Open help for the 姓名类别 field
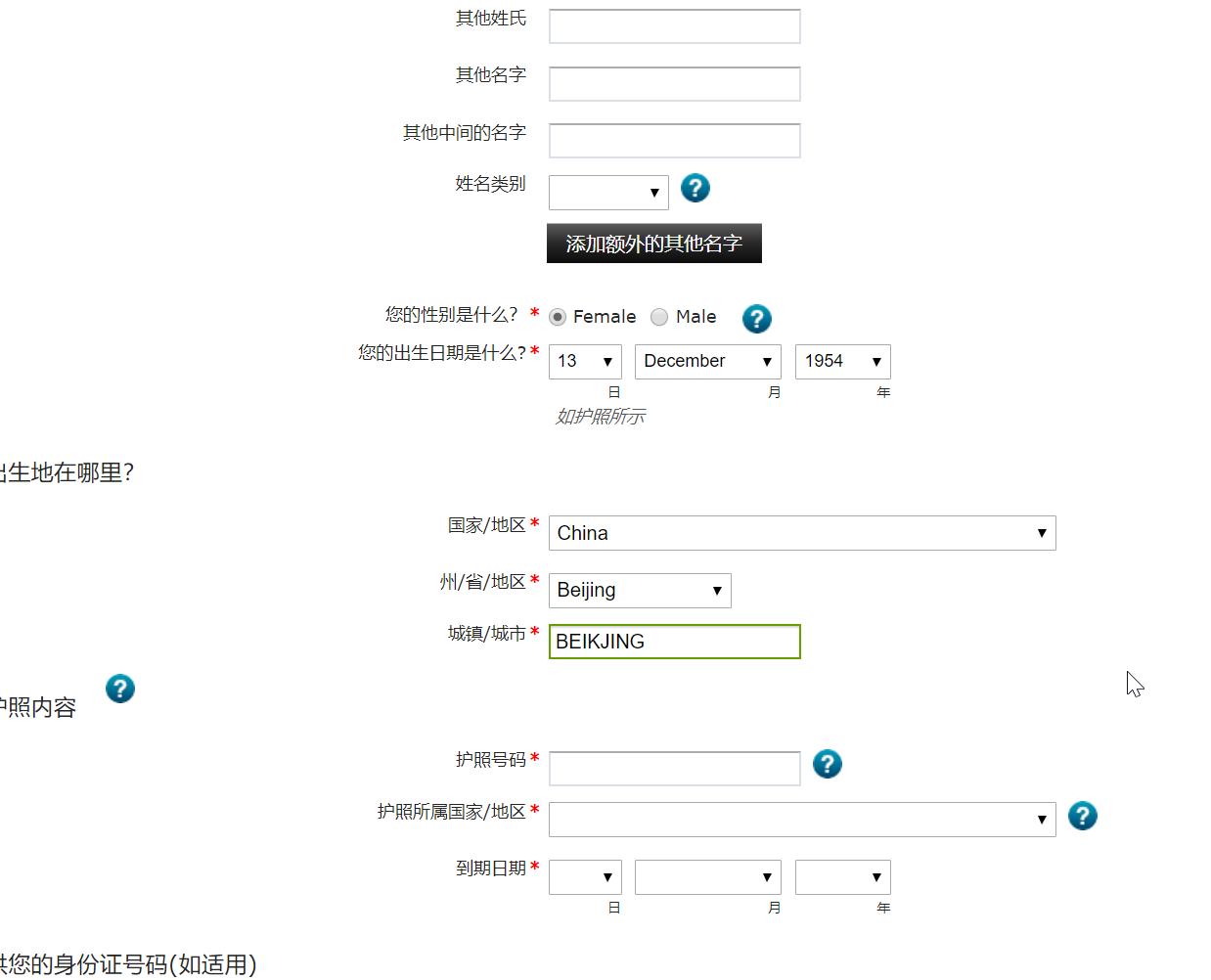Screen dimensions: 1211x980 pos(695,188)
